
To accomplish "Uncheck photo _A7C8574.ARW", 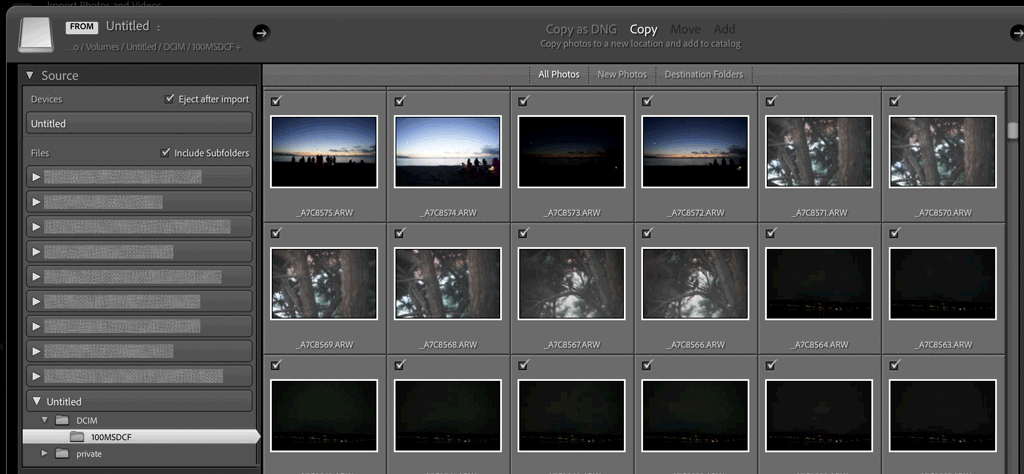I will point(400,101).
